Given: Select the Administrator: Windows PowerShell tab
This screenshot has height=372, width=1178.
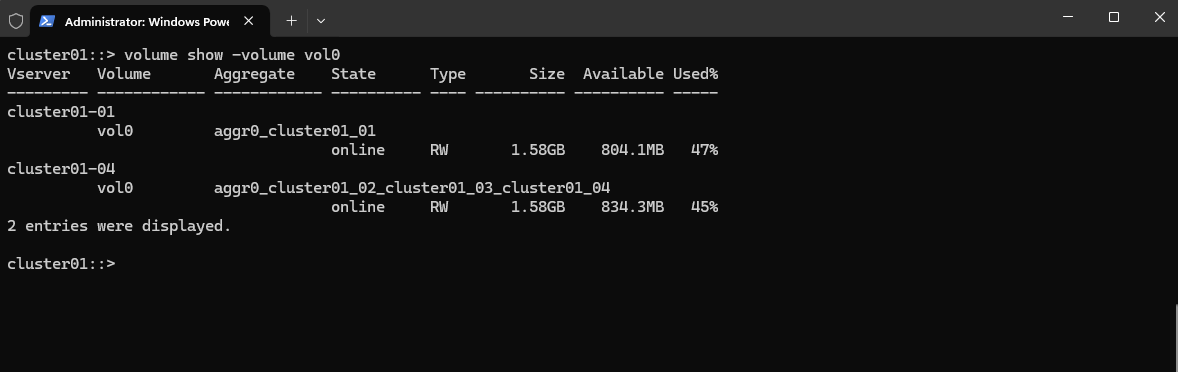Looking at the screenshot, I should click(x=149, y=21).
